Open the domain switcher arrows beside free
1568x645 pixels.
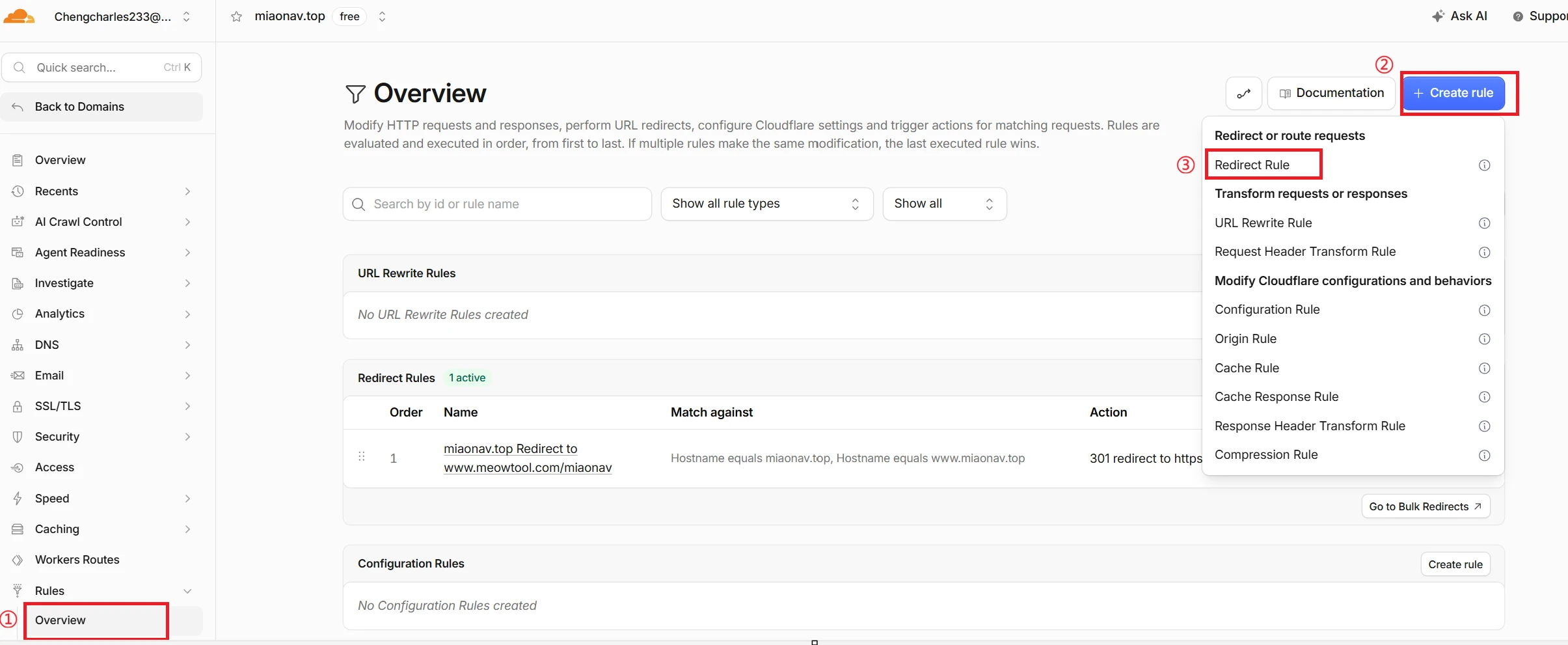tap(382, 17)
